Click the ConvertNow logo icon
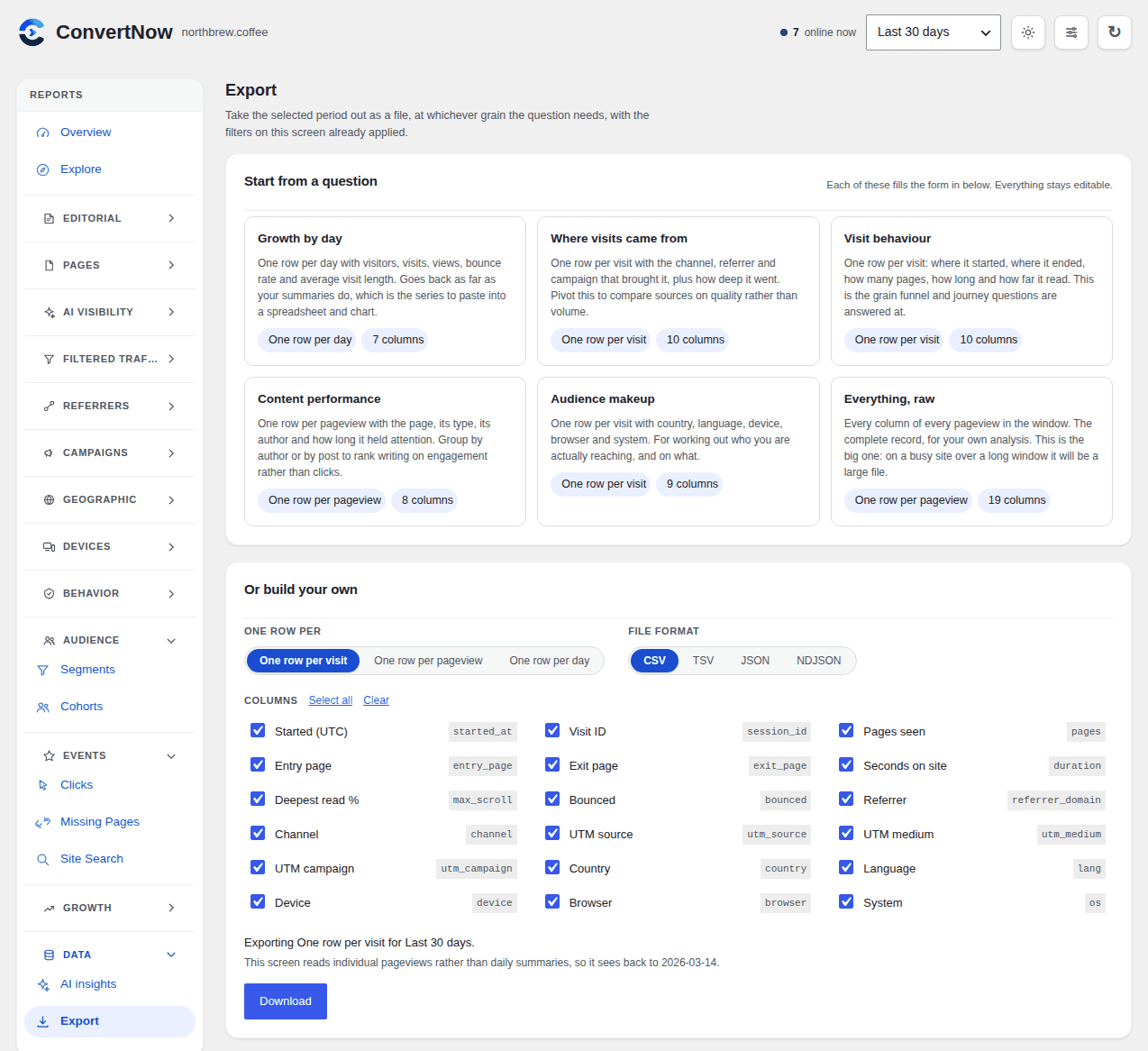 32,32
